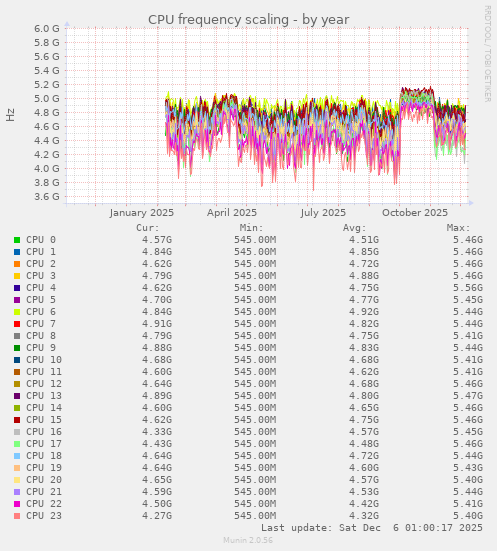This screenshot has height=551, width=497.
Task: Click the 'January 2025' x-axis label
Action: coord(142,213)
